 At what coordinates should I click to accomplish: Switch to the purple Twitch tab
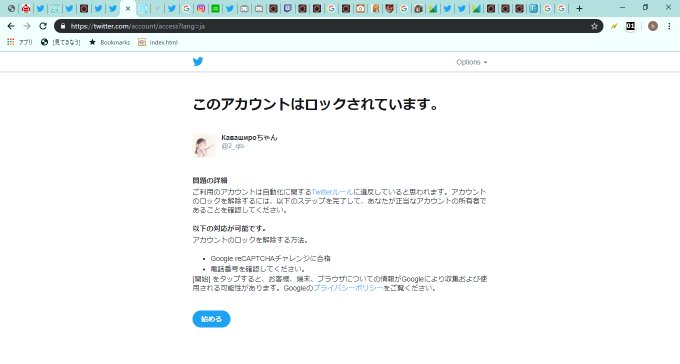click(288, 8)
